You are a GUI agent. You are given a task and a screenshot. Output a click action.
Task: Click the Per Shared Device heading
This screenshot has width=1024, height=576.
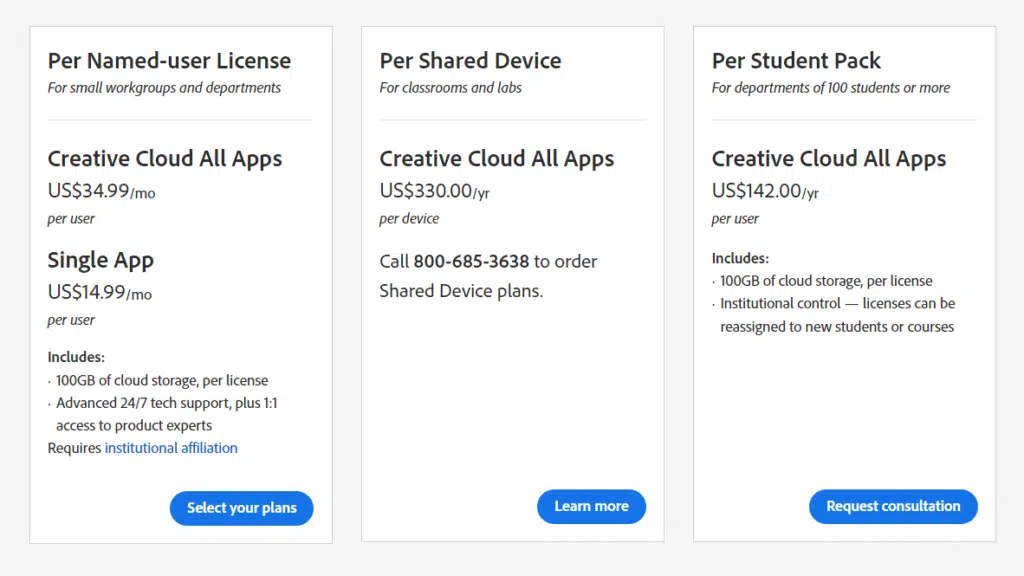[x=470, y=61]
